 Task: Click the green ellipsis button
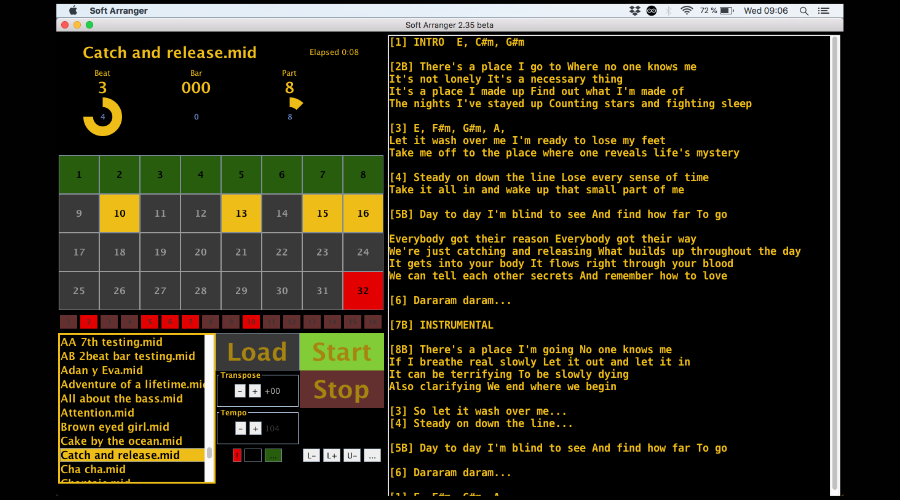(273, 456)
